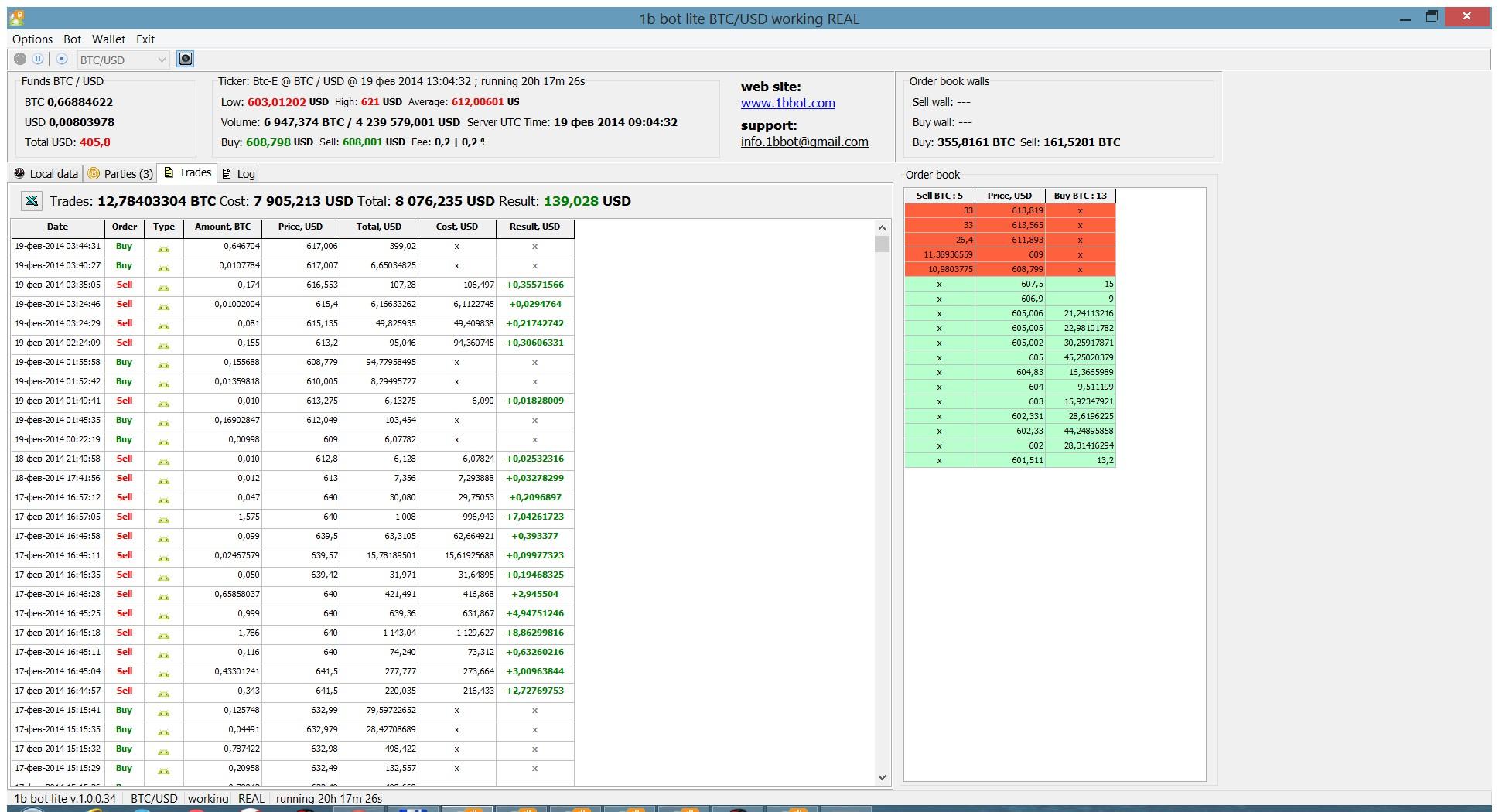This screenshot has width=1499, height=812.
Task: Click the order book Price, USD header
Action: click(1009, 196)
